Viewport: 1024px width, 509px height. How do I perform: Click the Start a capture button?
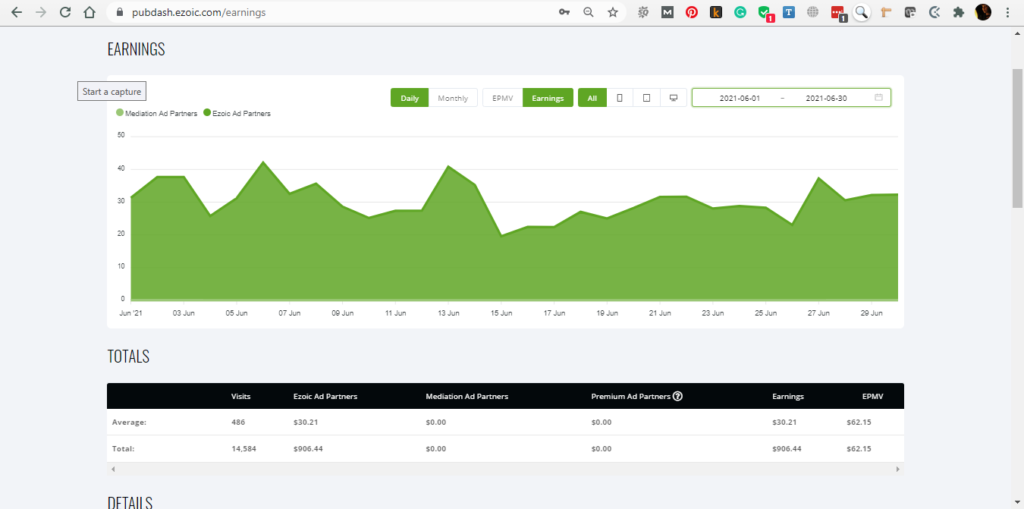click(x=112, y=91)
